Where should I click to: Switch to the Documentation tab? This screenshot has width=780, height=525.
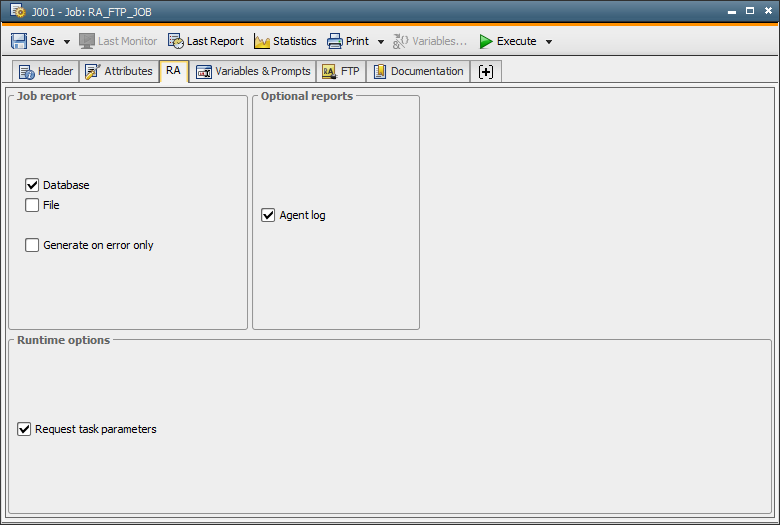[x=418, y=71]
